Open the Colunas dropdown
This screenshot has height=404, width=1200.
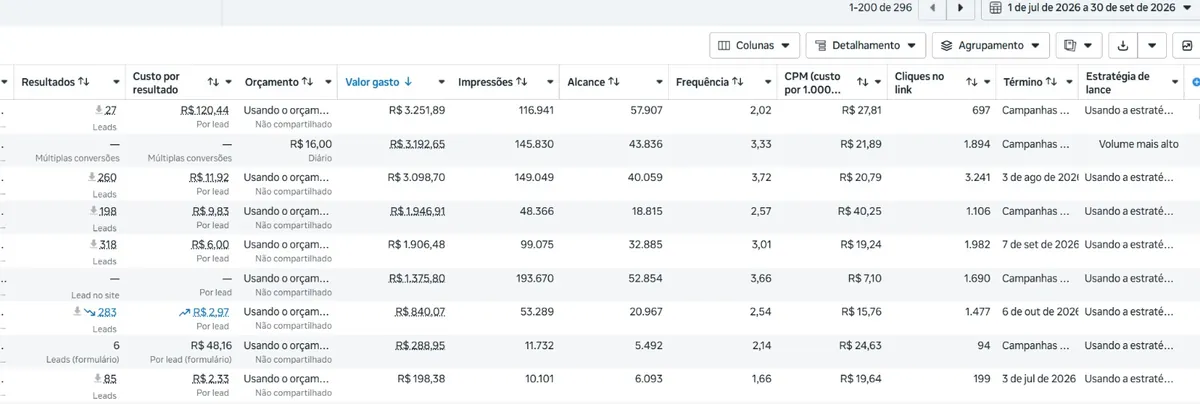tap(754, 45)
